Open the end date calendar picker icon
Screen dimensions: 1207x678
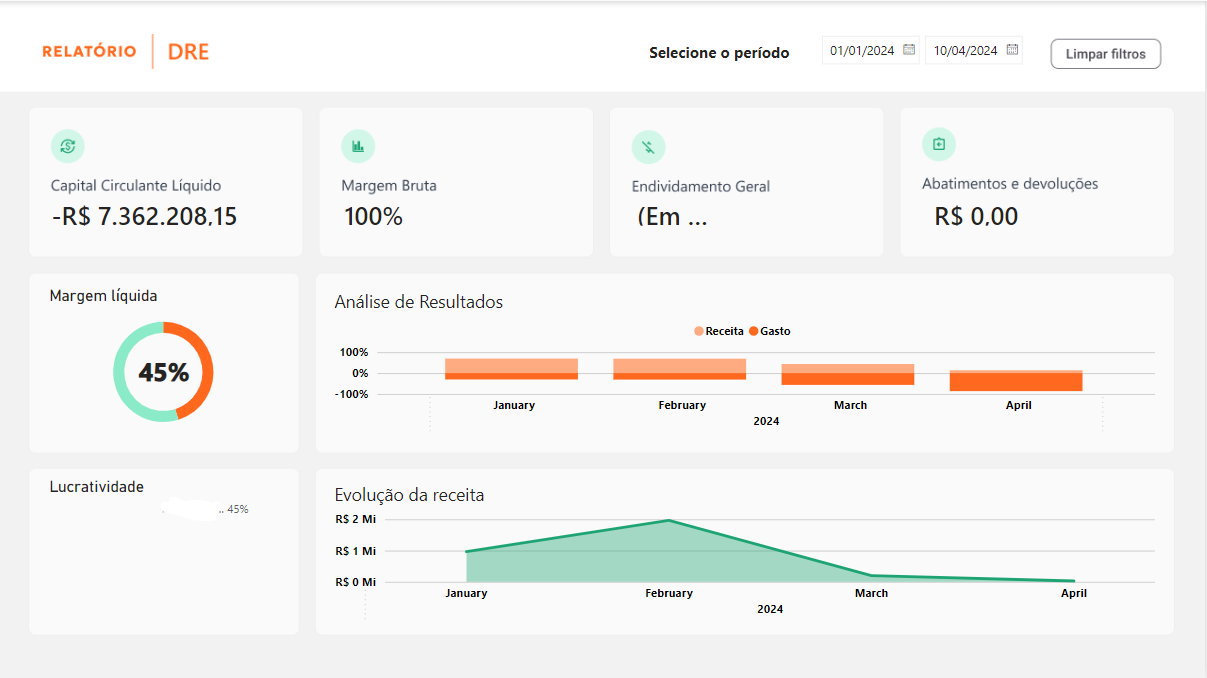pyautogui.click(x=1012, y=50)
